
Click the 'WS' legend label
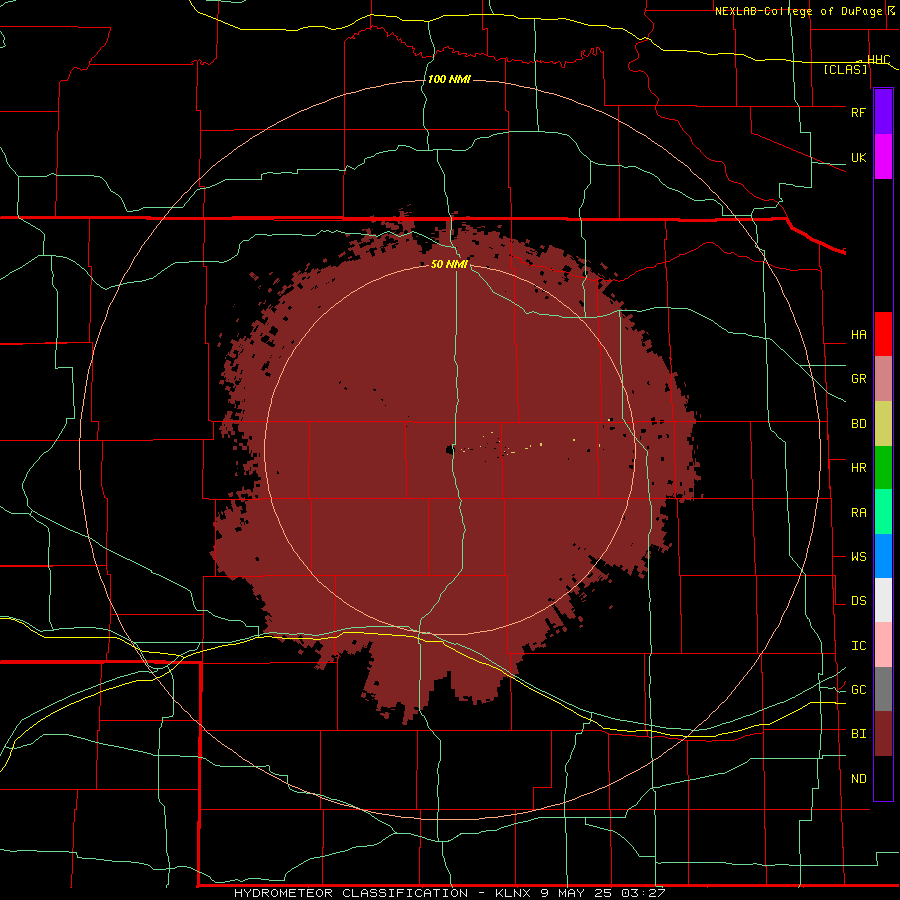(x=858, y=557)
